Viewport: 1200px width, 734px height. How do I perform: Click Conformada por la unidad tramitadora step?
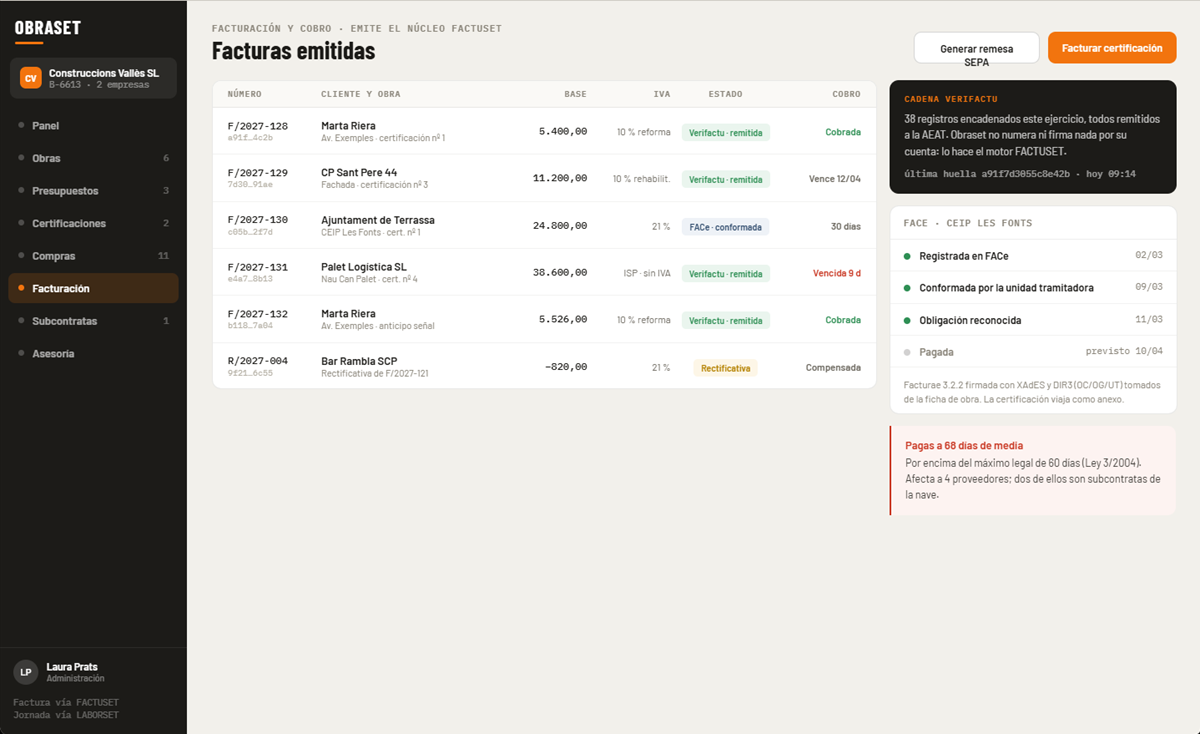pyautogui.click(x=1033, y=288)
